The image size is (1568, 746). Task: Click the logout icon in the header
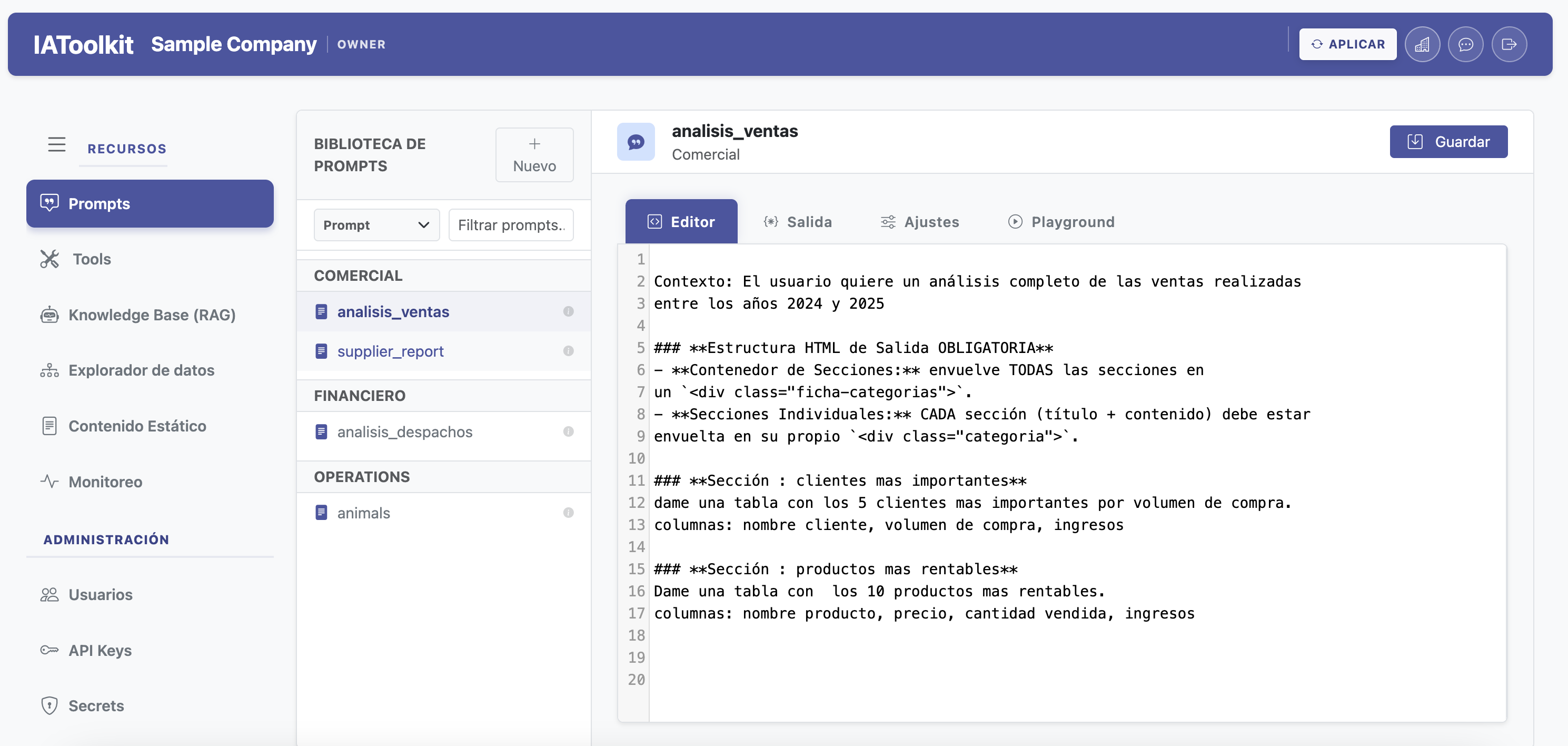(1509, 44)
